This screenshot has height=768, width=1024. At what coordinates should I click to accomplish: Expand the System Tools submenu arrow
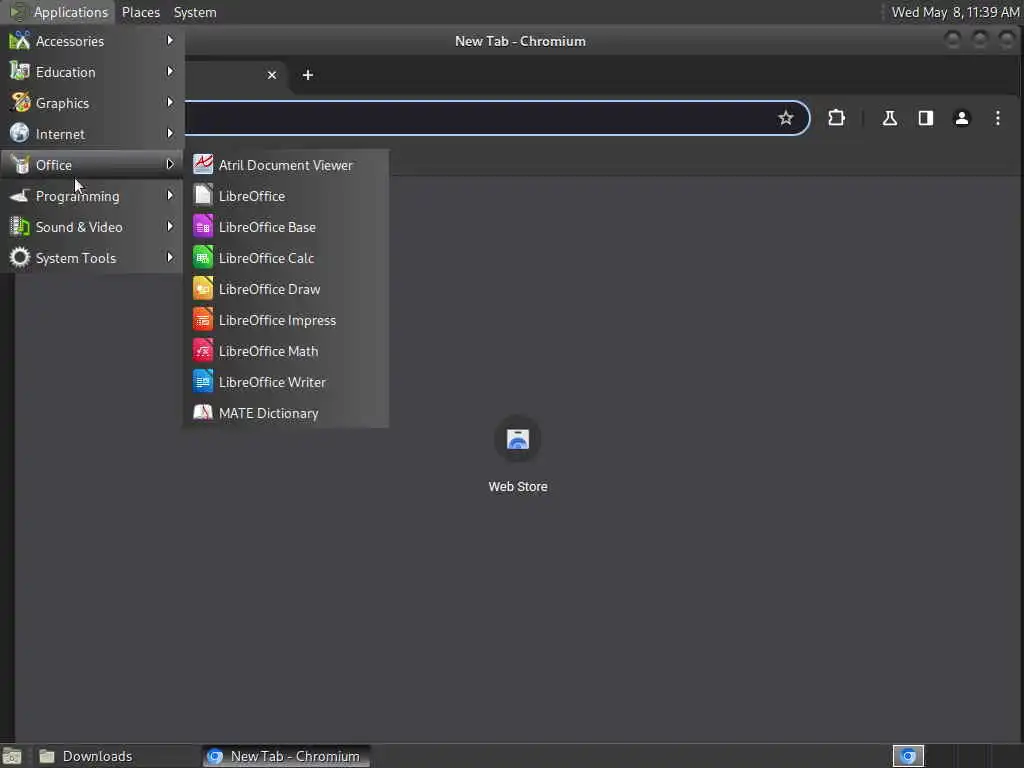(x=170, y=257)
